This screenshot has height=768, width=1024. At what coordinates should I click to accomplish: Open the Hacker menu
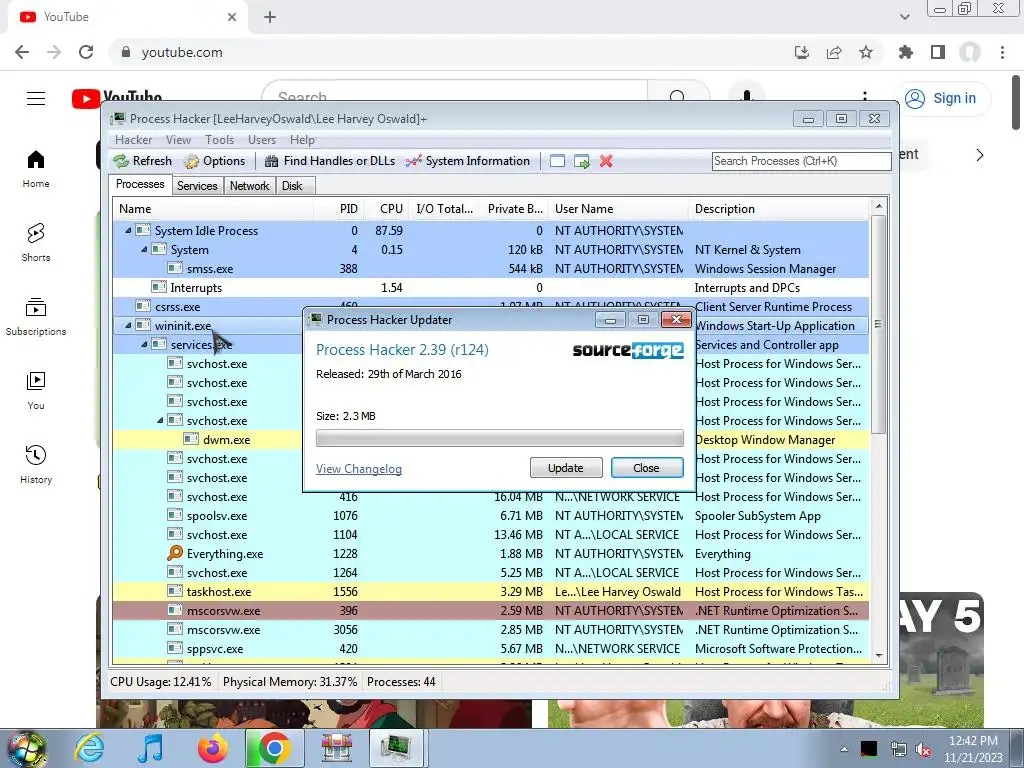point(133,140)
